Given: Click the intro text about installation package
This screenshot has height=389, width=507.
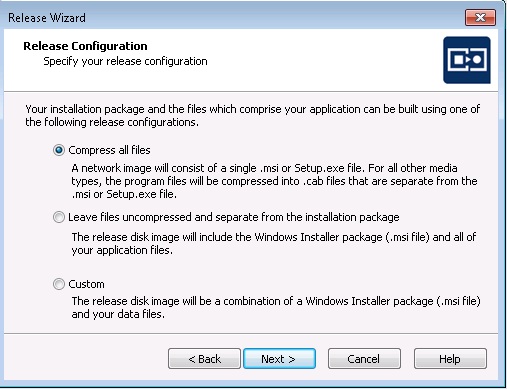Looking at the screenshot, I should 252,116.
